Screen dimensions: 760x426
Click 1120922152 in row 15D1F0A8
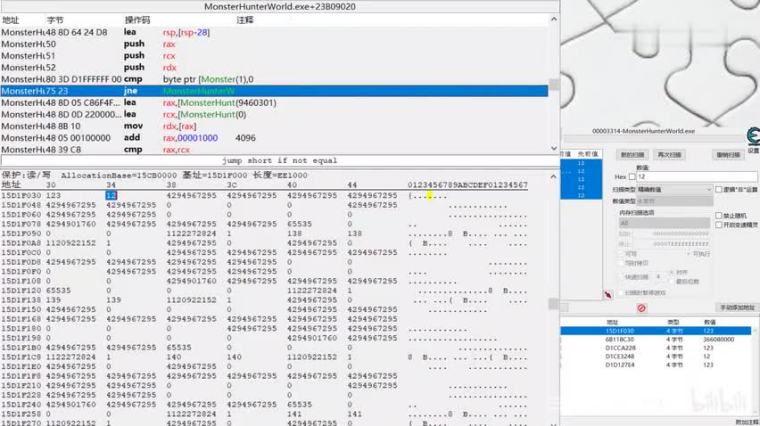click(71, 243)
